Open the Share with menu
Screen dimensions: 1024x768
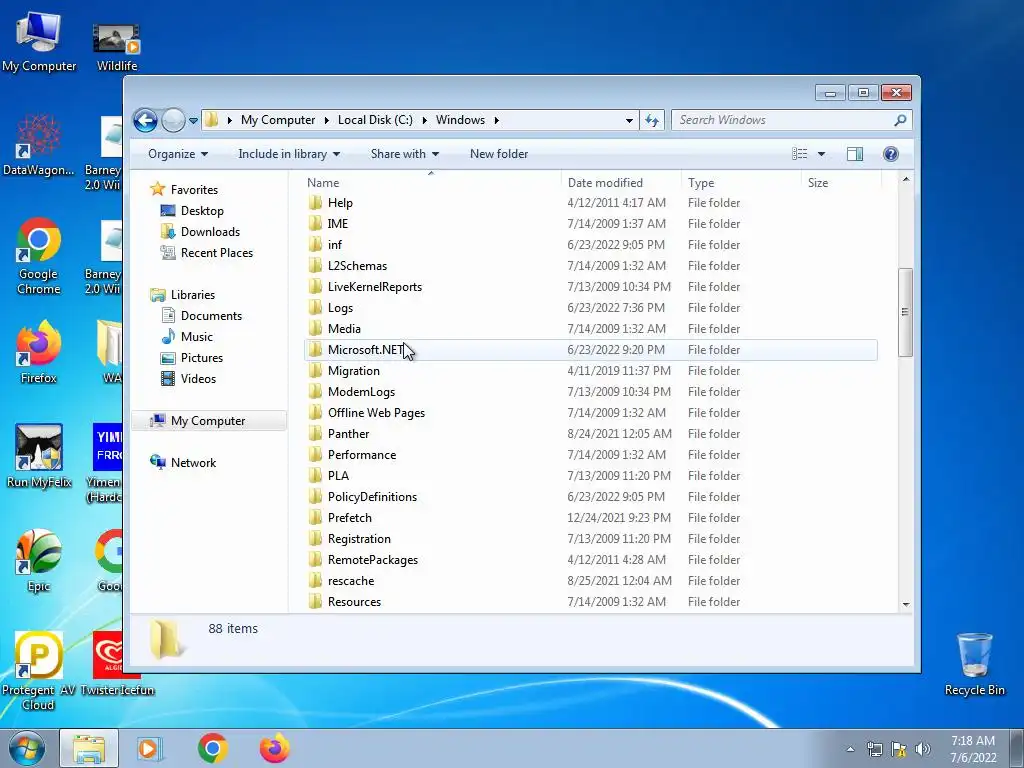pos(405,154)
